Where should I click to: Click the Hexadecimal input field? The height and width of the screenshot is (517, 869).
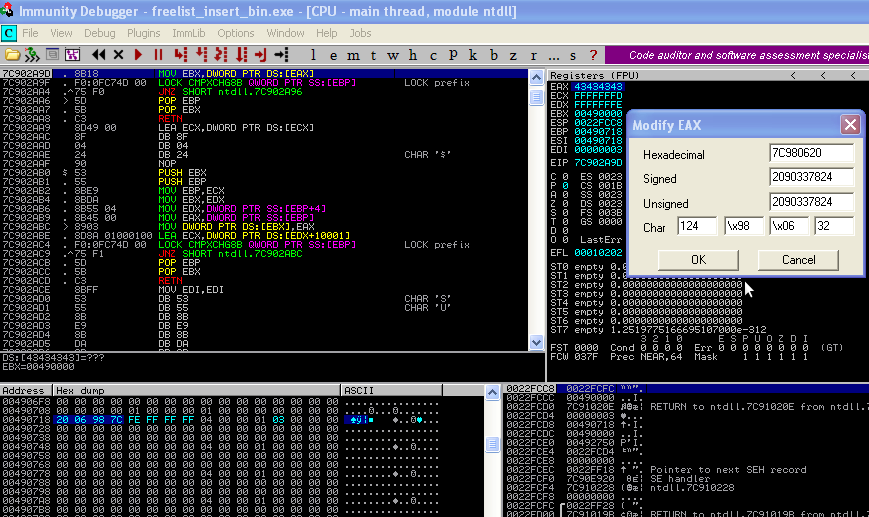[x=811, y=153]
